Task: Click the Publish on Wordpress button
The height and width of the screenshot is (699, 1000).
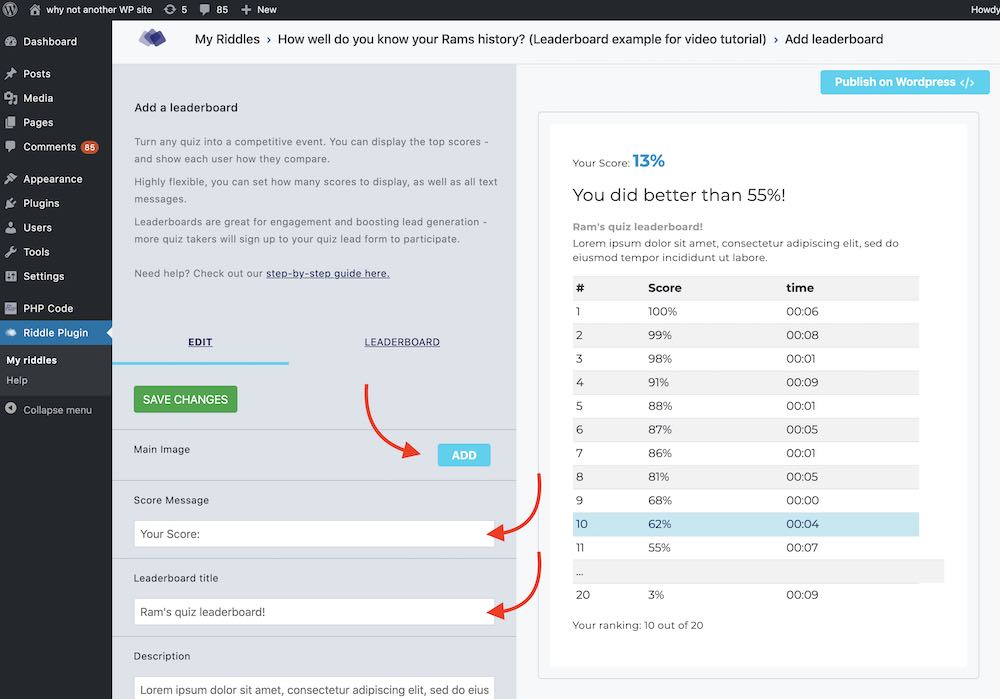Action: click(x=905, y=82)
